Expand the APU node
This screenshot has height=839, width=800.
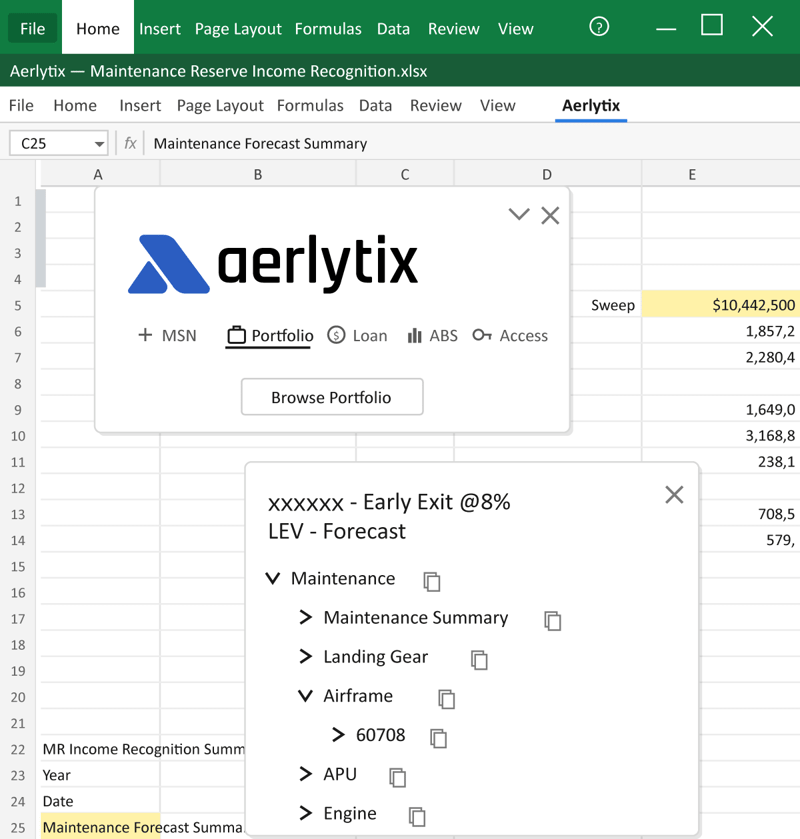tap(305, 774)
